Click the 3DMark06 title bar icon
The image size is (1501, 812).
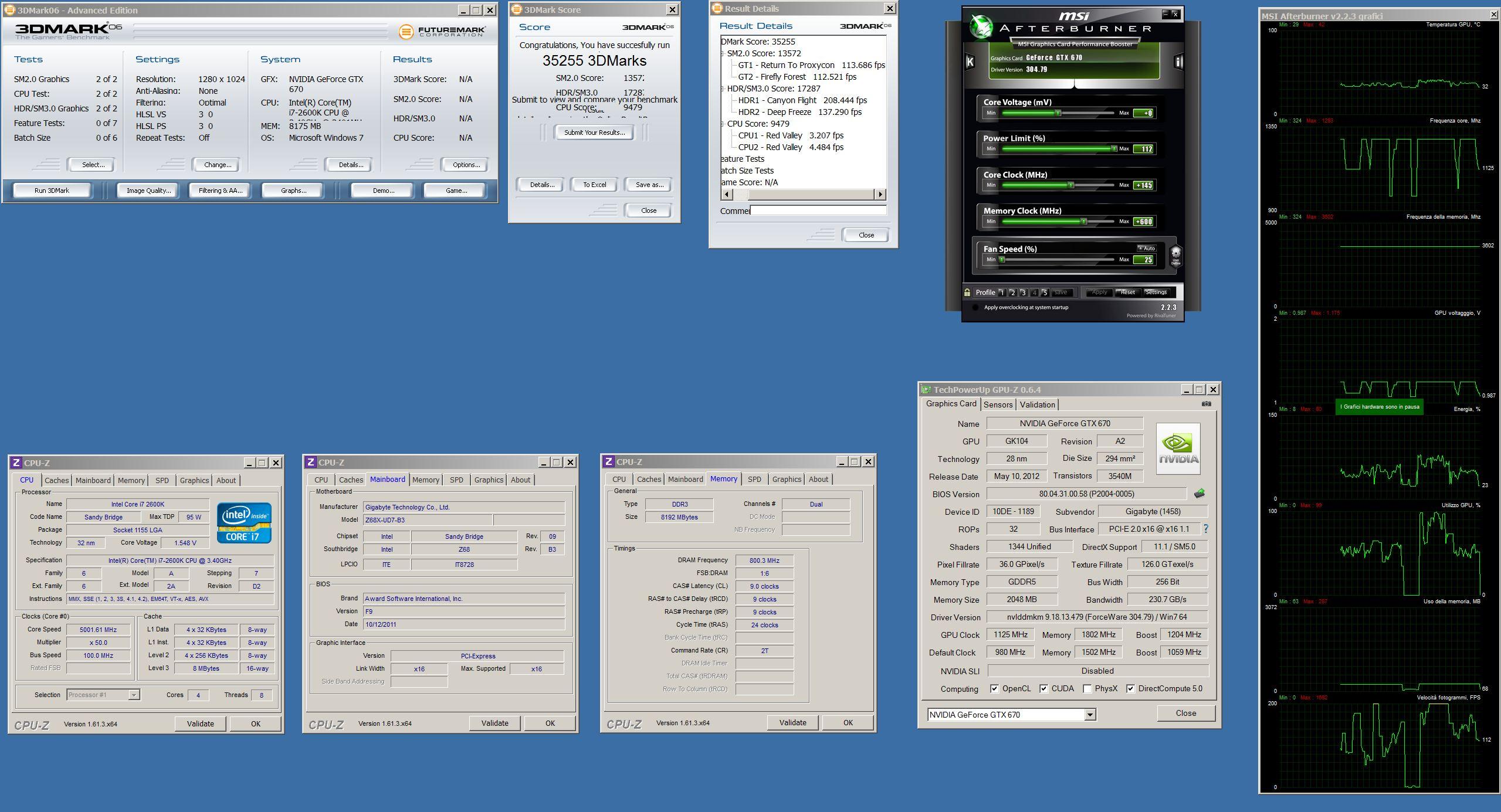coord(9,10)
